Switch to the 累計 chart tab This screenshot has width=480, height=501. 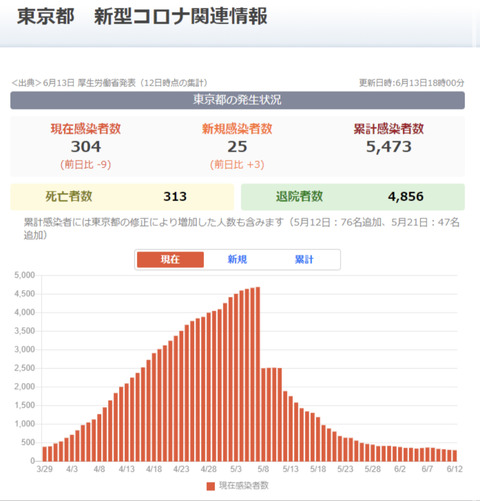[x=304, y=259]
